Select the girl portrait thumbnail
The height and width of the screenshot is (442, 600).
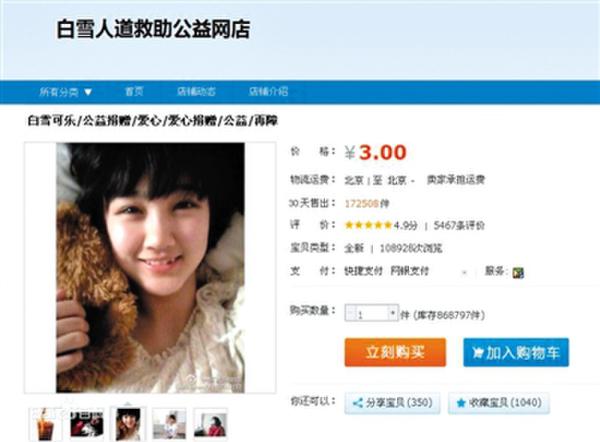click(x=128, y=424)
